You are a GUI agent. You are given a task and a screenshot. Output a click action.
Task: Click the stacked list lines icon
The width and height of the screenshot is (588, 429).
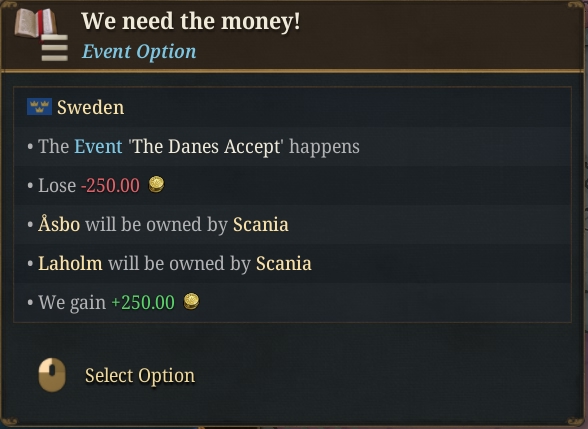[55, 48]
